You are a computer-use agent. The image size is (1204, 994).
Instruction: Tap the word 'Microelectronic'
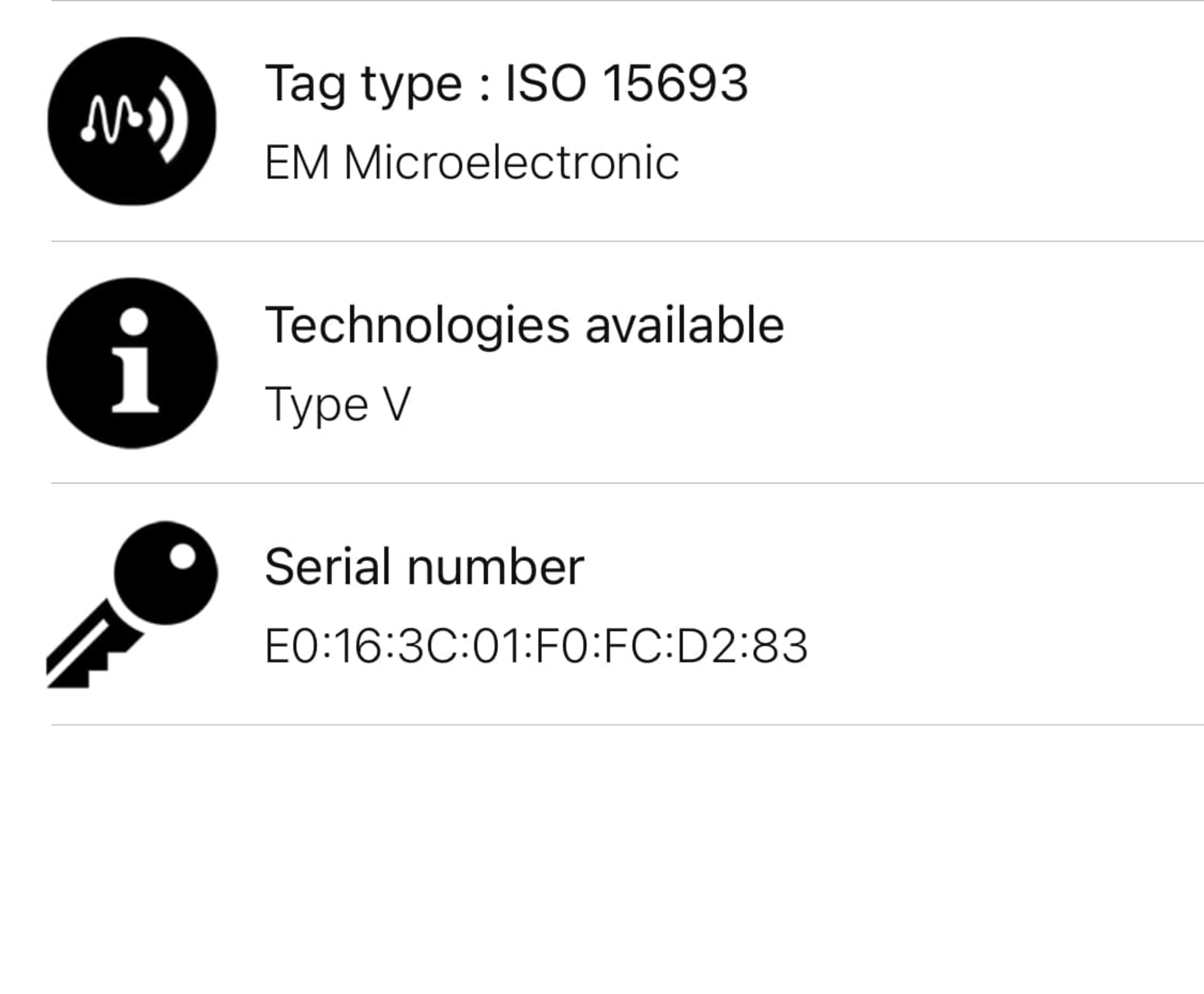[x=512, y=162]
